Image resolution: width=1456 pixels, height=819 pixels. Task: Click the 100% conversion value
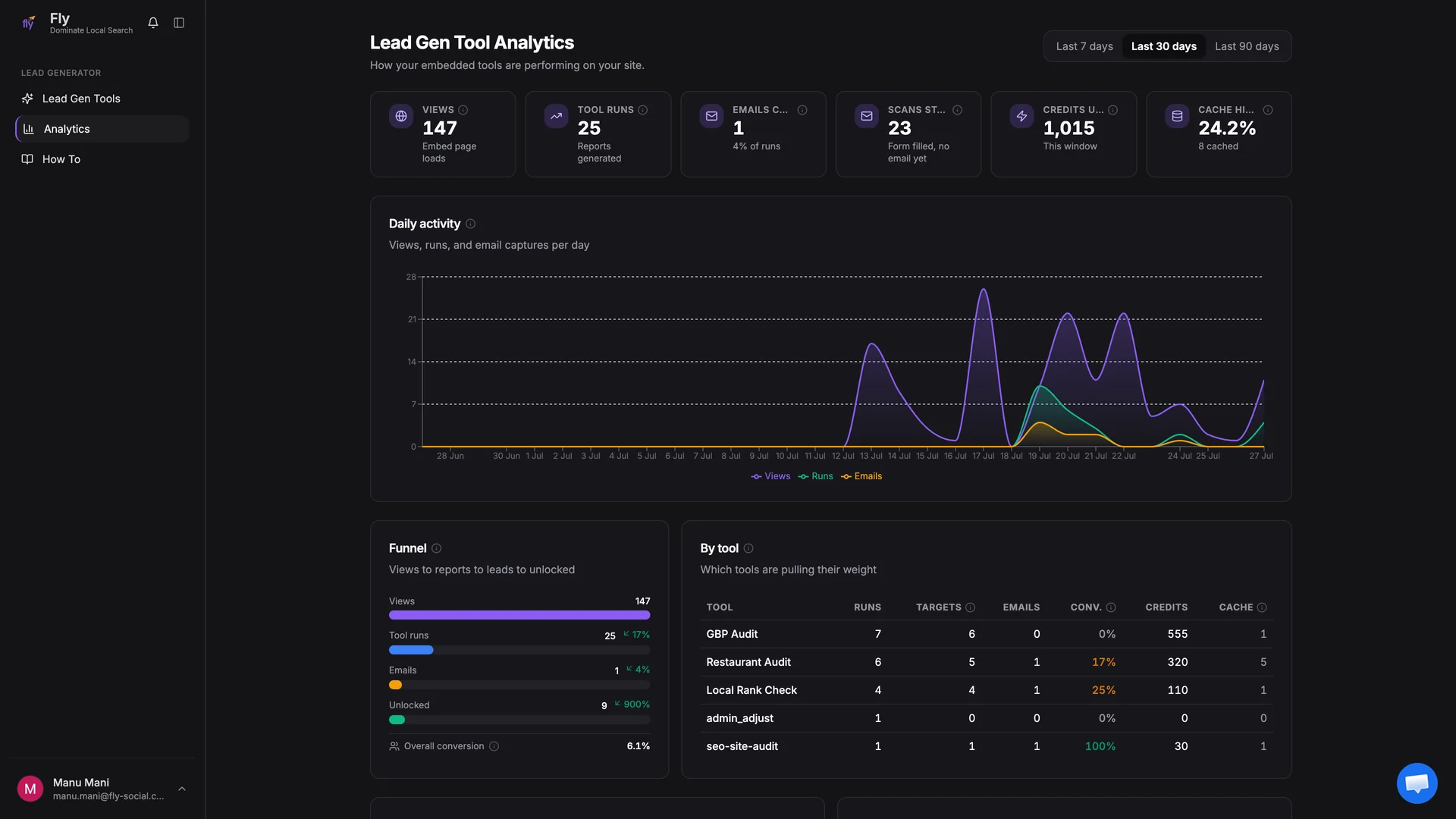1100,746
